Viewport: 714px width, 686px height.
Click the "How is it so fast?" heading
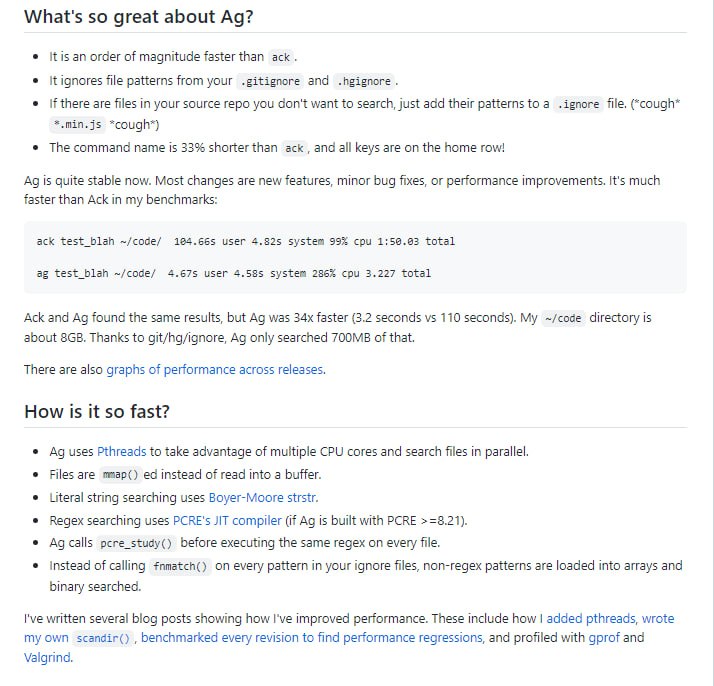99,412
